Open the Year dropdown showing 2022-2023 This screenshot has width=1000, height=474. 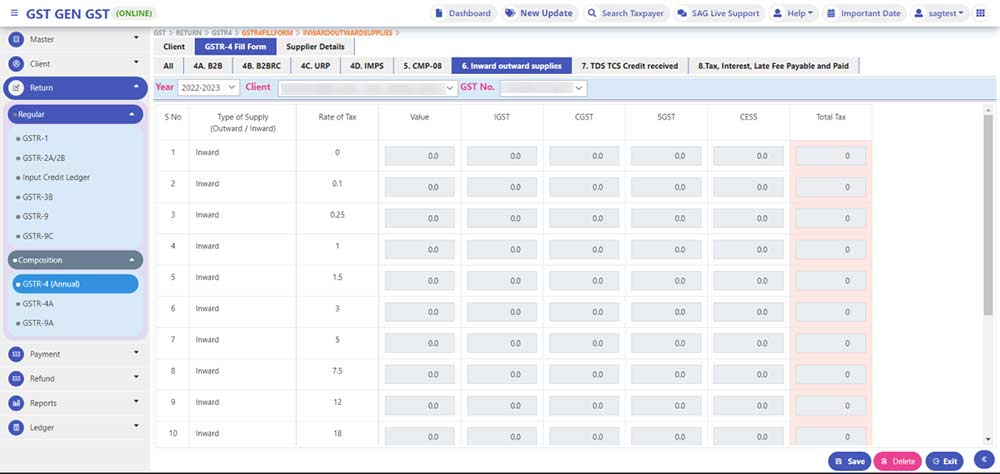click(208, 88)
